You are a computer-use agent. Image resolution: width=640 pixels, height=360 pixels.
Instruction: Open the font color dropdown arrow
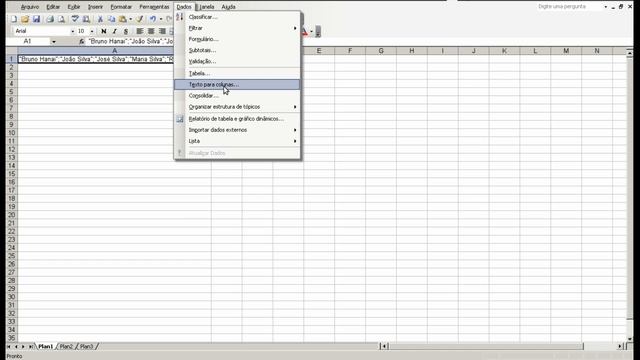pyautogui.click(x=311, y=31)
